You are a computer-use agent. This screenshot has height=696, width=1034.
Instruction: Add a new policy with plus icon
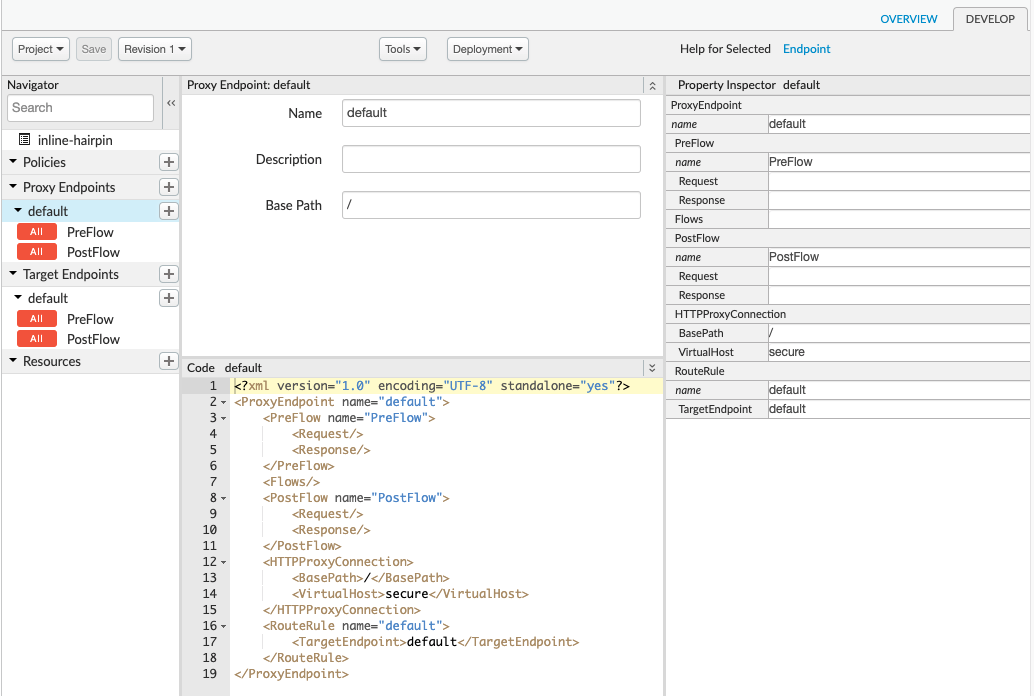tap(169, 162)
